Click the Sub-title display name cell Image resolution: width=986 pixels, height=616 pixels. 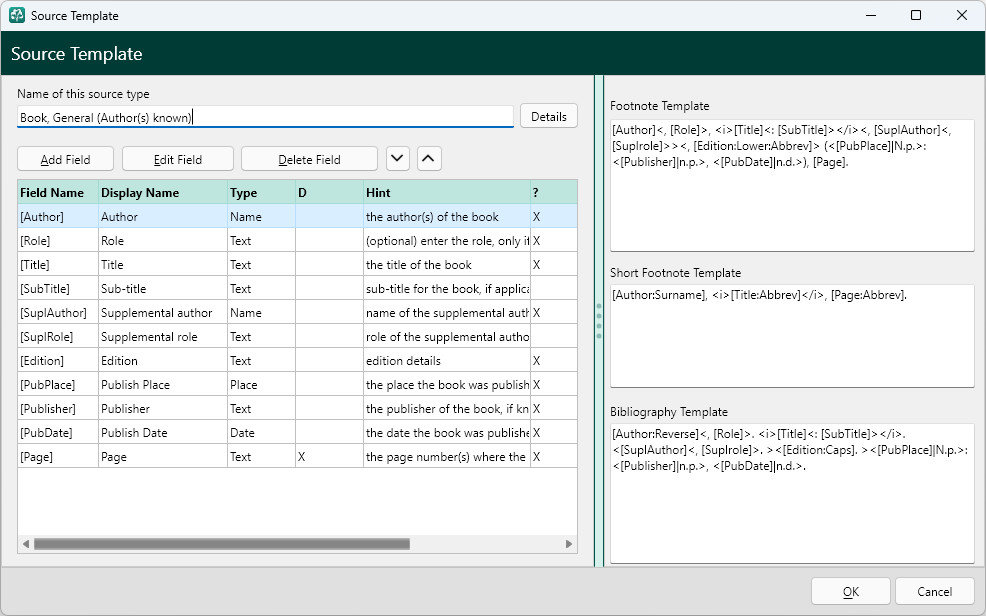[163, 289]
